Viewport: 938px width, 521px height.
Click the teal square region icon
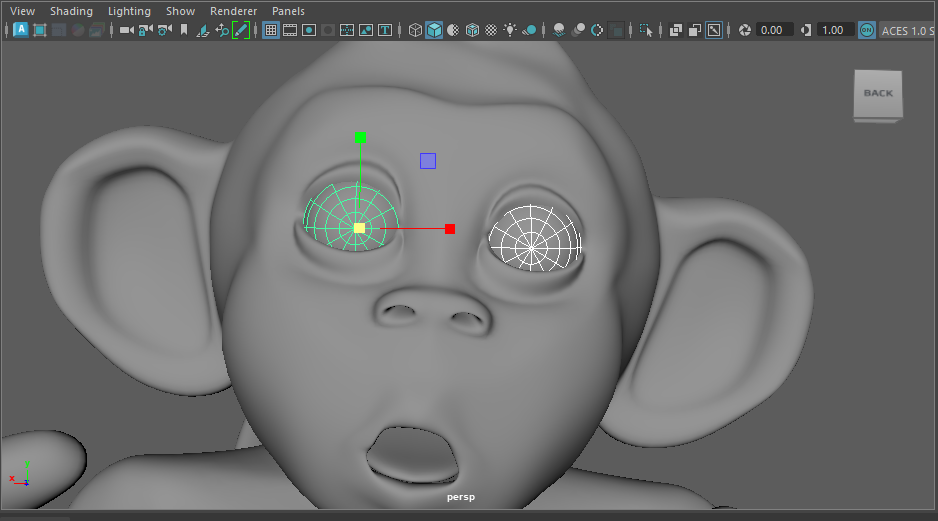click(x=40, y=30)
